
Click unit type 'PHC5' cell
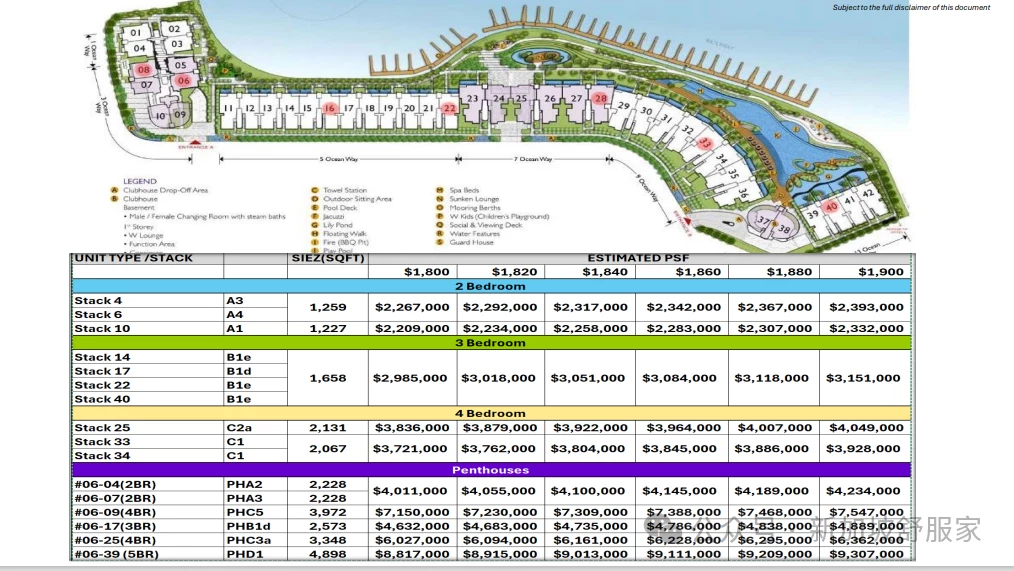pyautogui.click(x=244, y=512)
